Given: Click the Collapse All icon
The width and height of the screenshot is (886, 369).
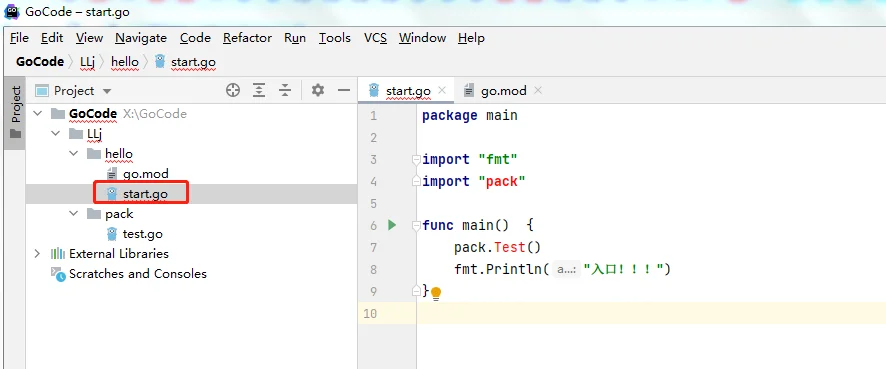Looking at the screenshot, I should coord(285,90).
